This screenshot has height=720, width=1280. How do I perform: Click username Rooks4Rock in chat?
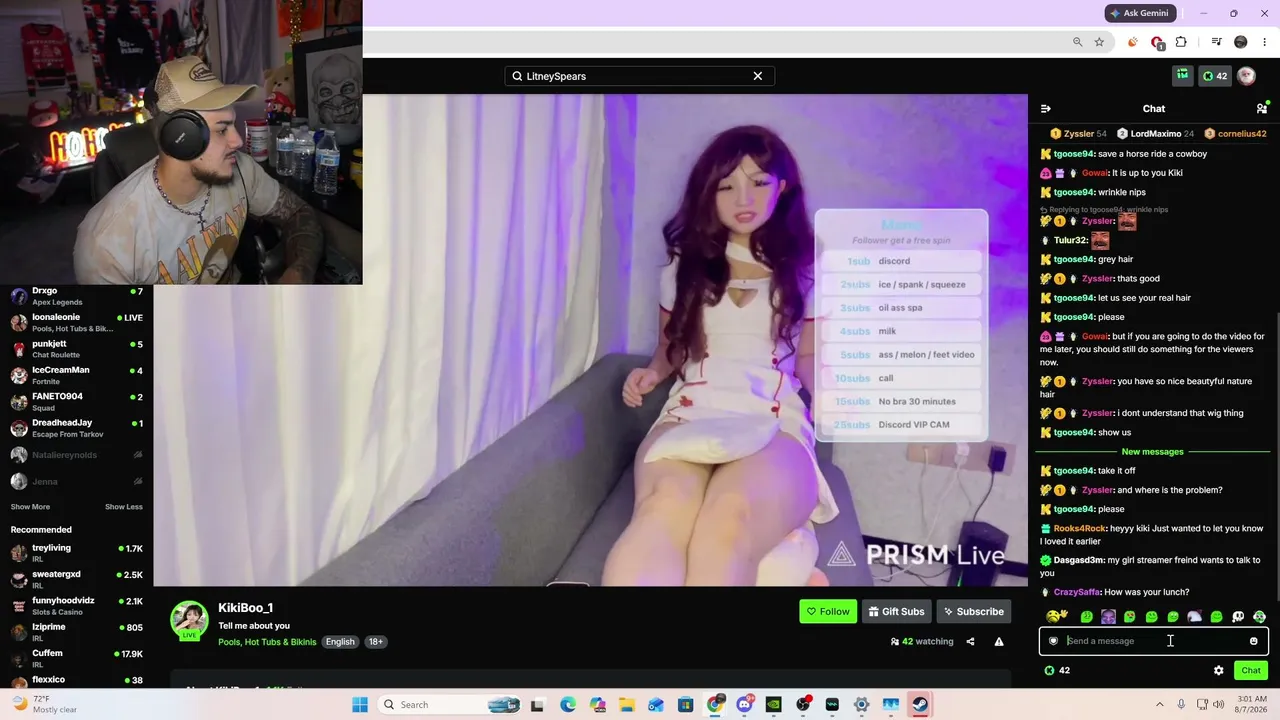pyautogui.click(x=1078, y=528)
